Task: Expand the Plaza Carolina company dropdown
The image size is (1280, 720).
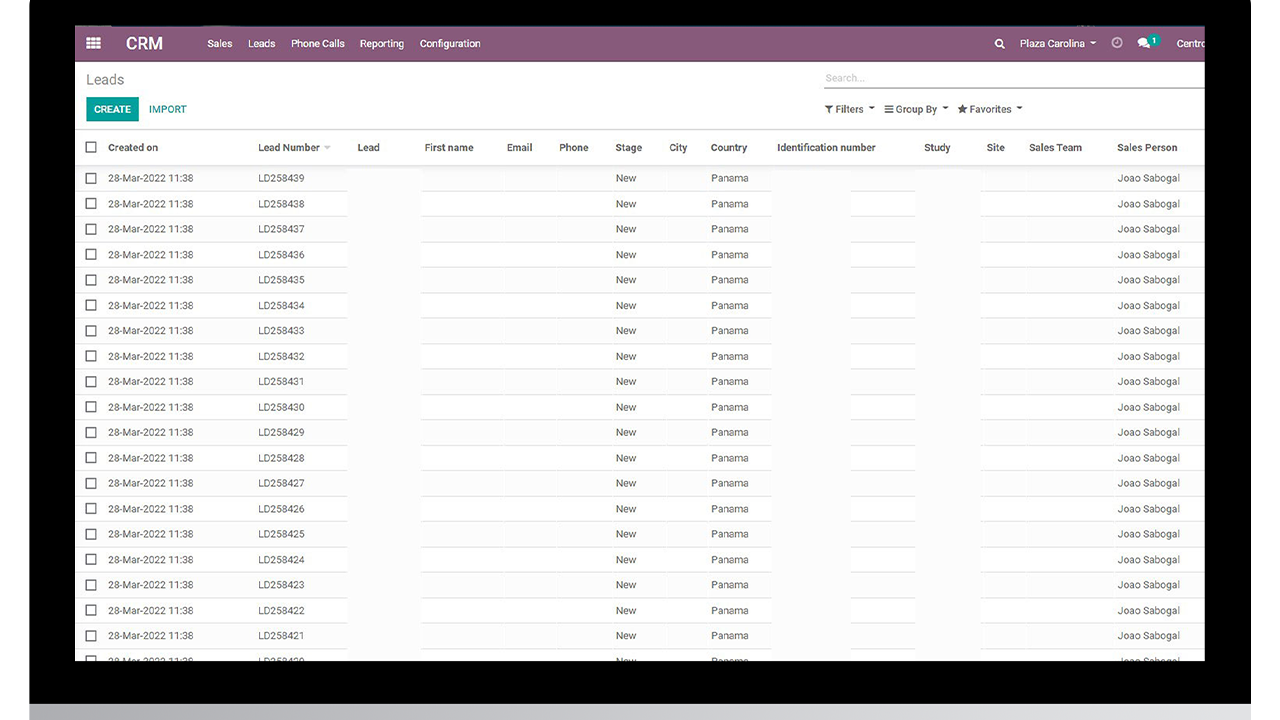Action: coord(1058,44)
